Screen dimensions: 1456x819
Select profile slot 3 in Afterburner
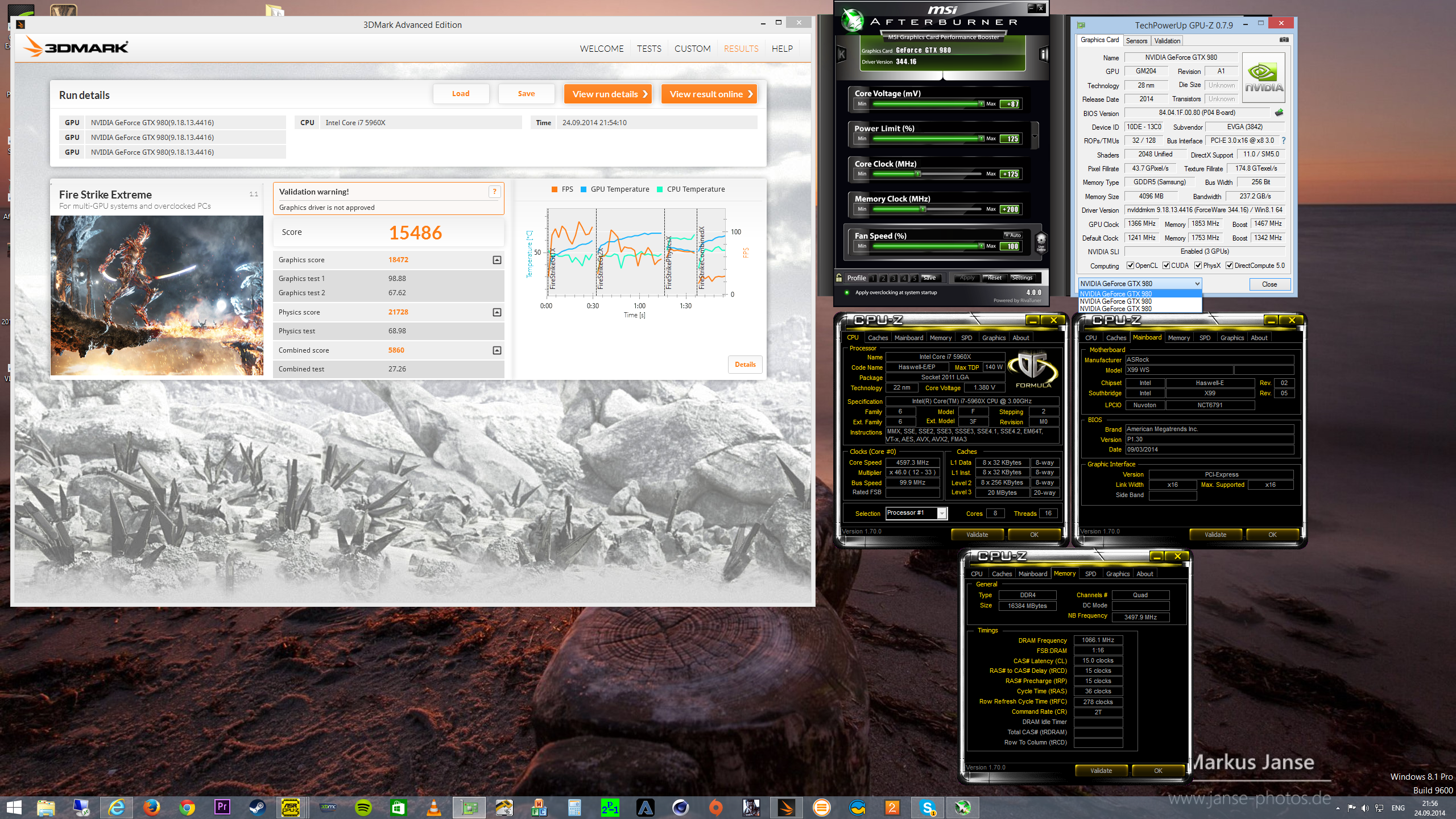pyautogui.click(x=894, y=278)
